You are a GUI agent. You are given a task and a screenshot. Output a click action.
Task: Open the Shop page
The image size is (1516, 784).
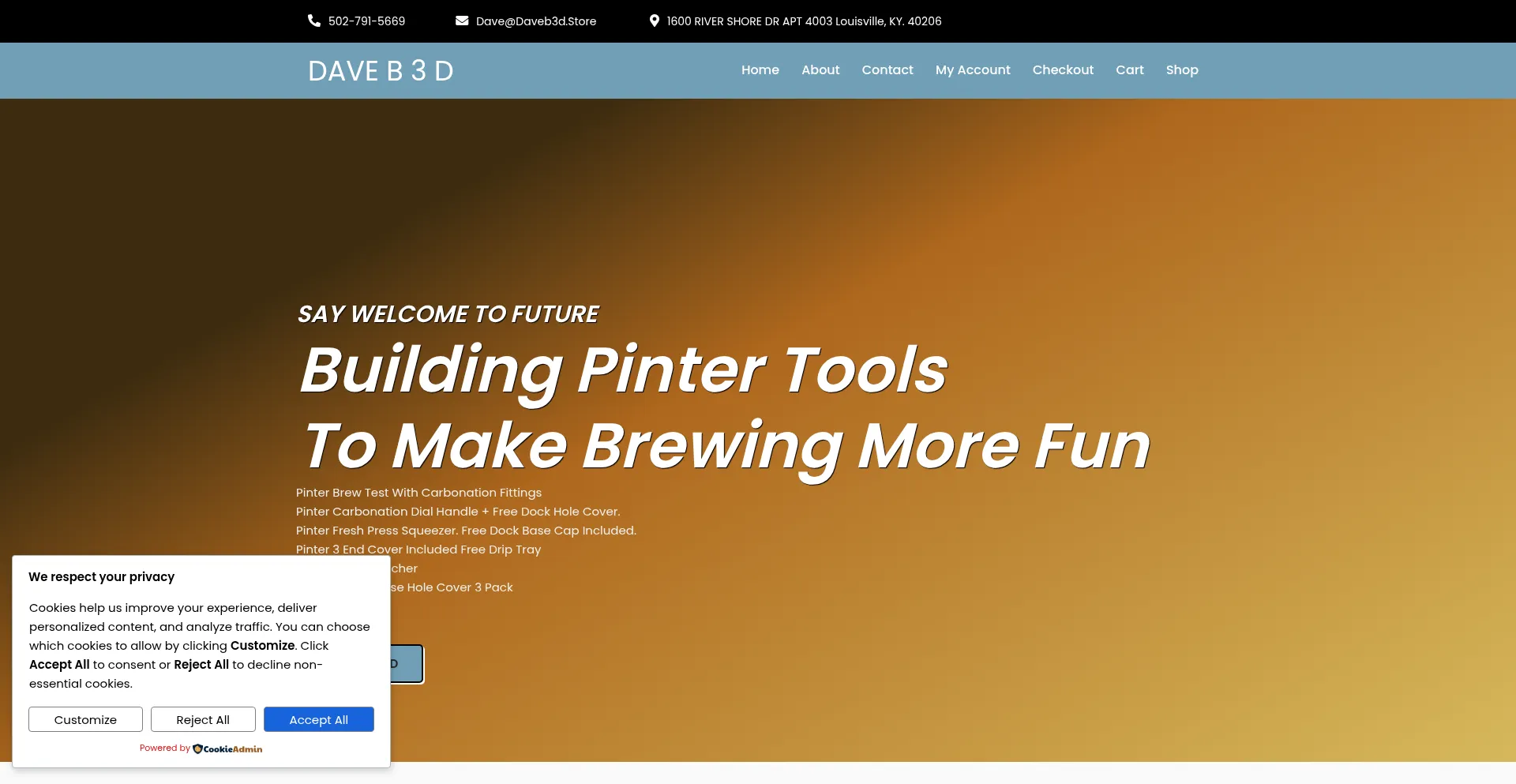tap(1182, 69)
